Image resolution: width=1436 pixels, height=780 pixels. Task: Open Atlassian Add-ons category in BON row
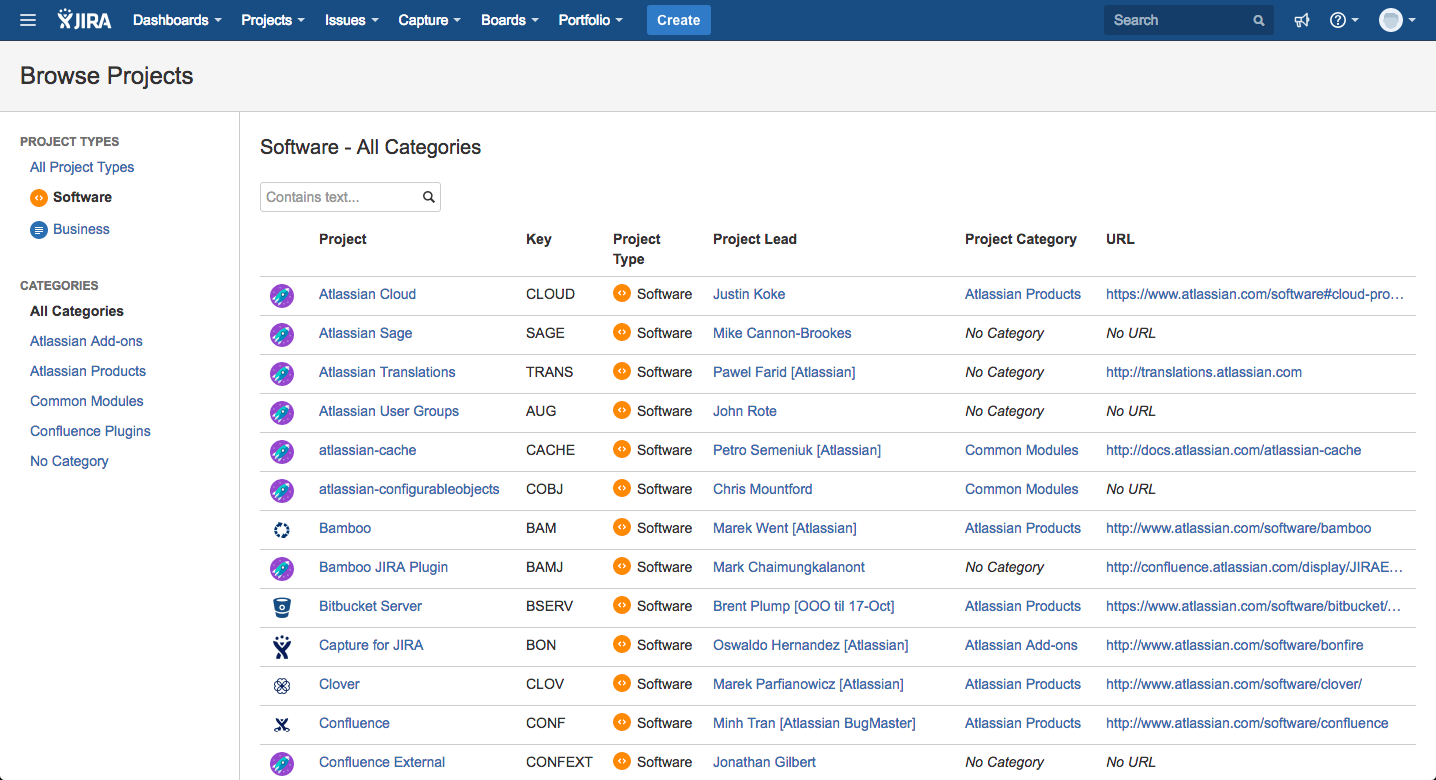(1021, 645)
